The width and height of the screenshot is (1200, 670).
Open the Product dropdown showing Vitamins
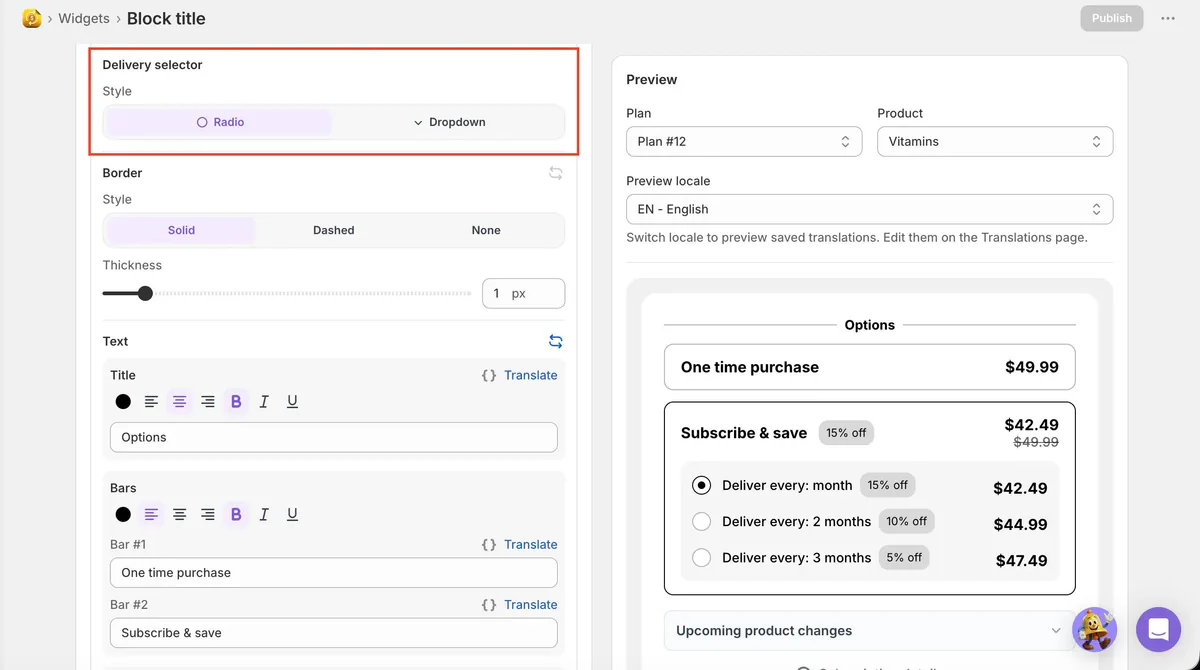tap(995, 141)
